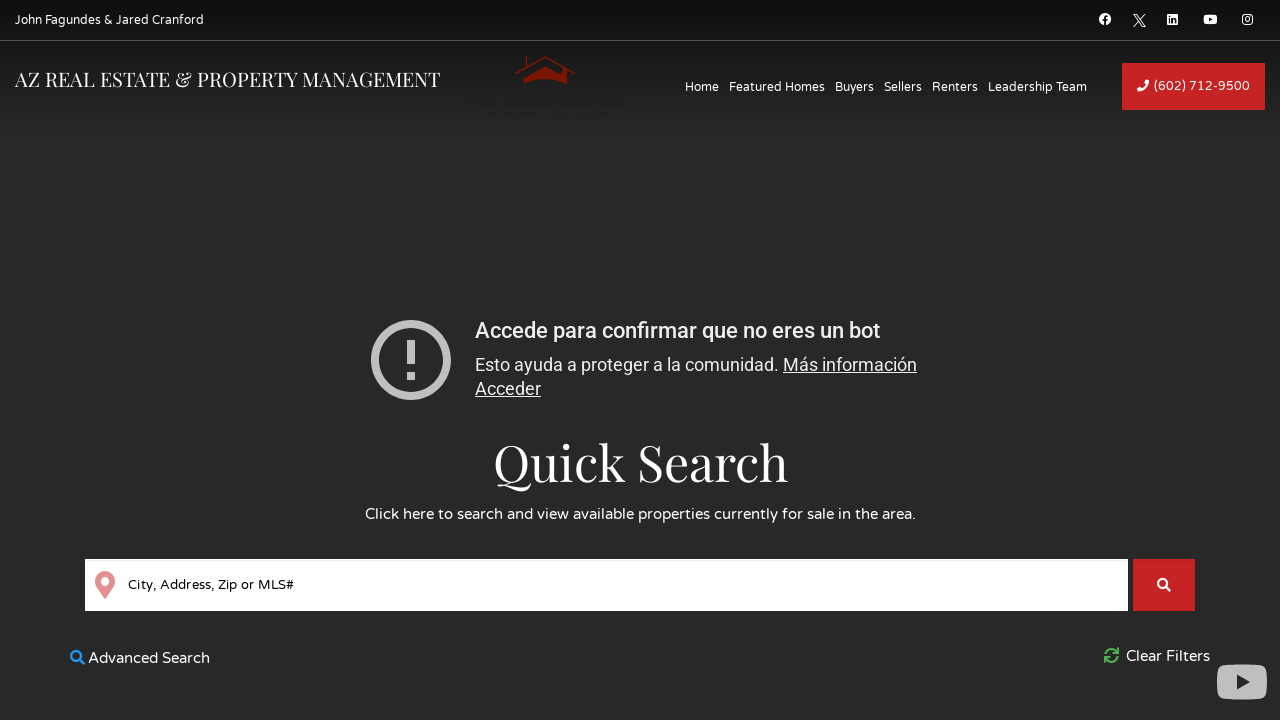Go to the Home menu item
Viewport: 1280px width, 720px height.
[x=701, y=87]
